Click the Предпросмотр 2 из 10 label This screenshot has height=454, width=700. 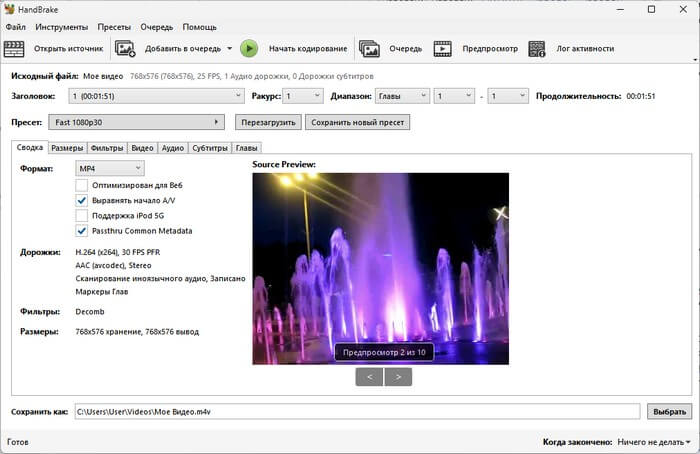pos(384,352)
